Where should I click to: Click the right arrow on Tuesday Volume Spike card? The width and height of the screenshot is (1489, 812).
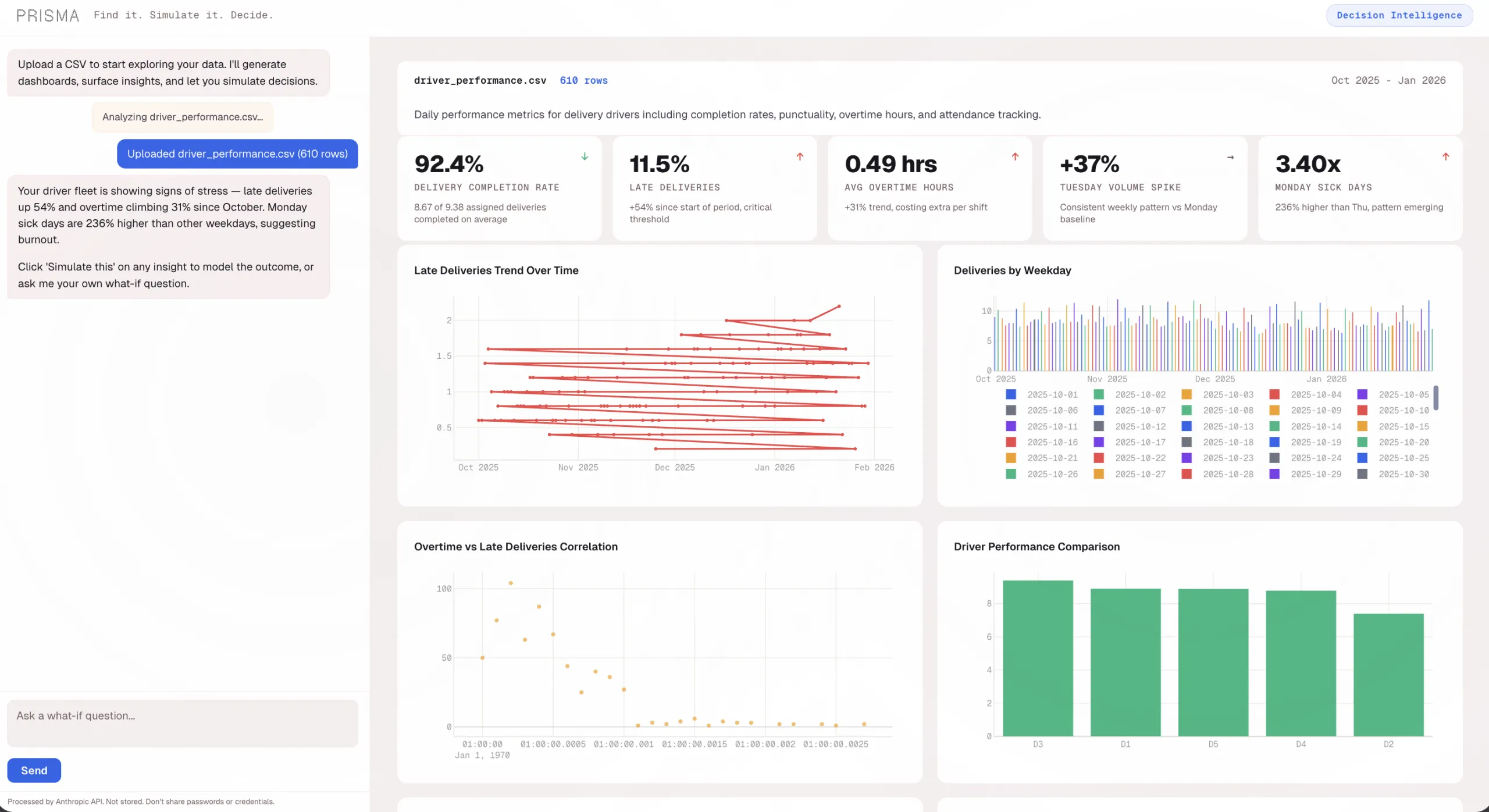coord(1230,157)
